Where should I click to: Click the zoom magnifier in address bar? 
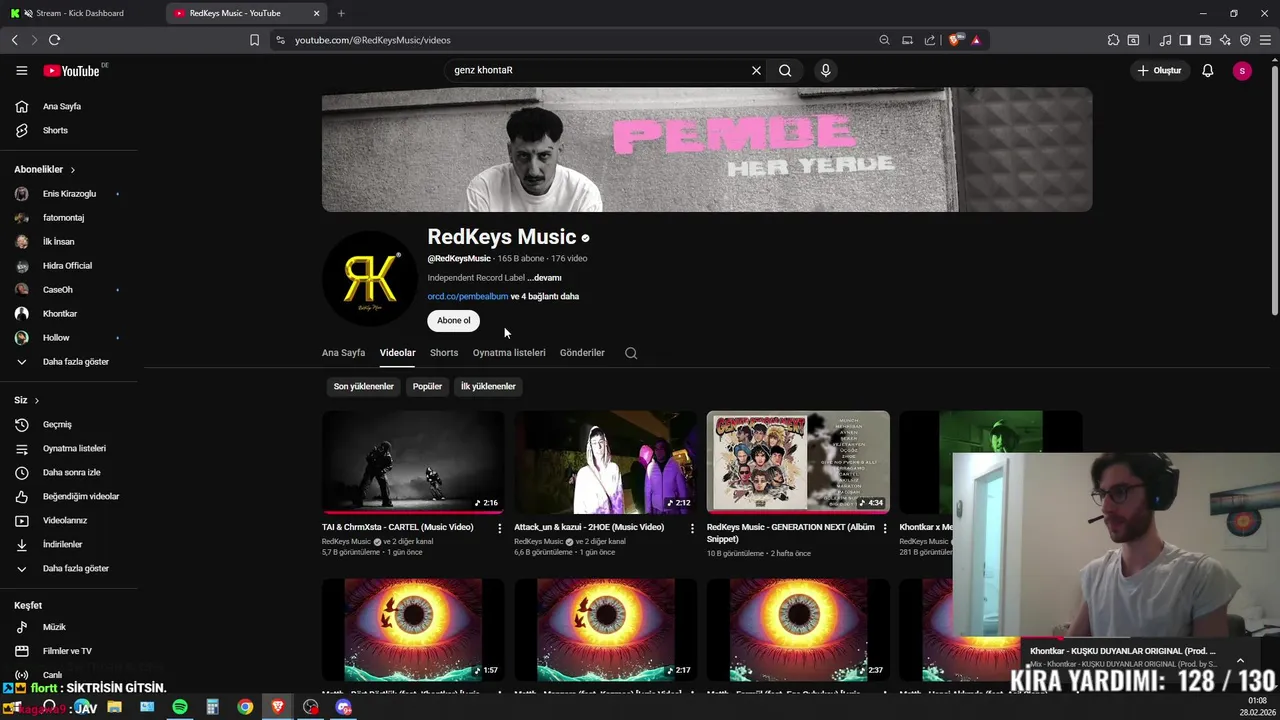[x=884, y=40]
